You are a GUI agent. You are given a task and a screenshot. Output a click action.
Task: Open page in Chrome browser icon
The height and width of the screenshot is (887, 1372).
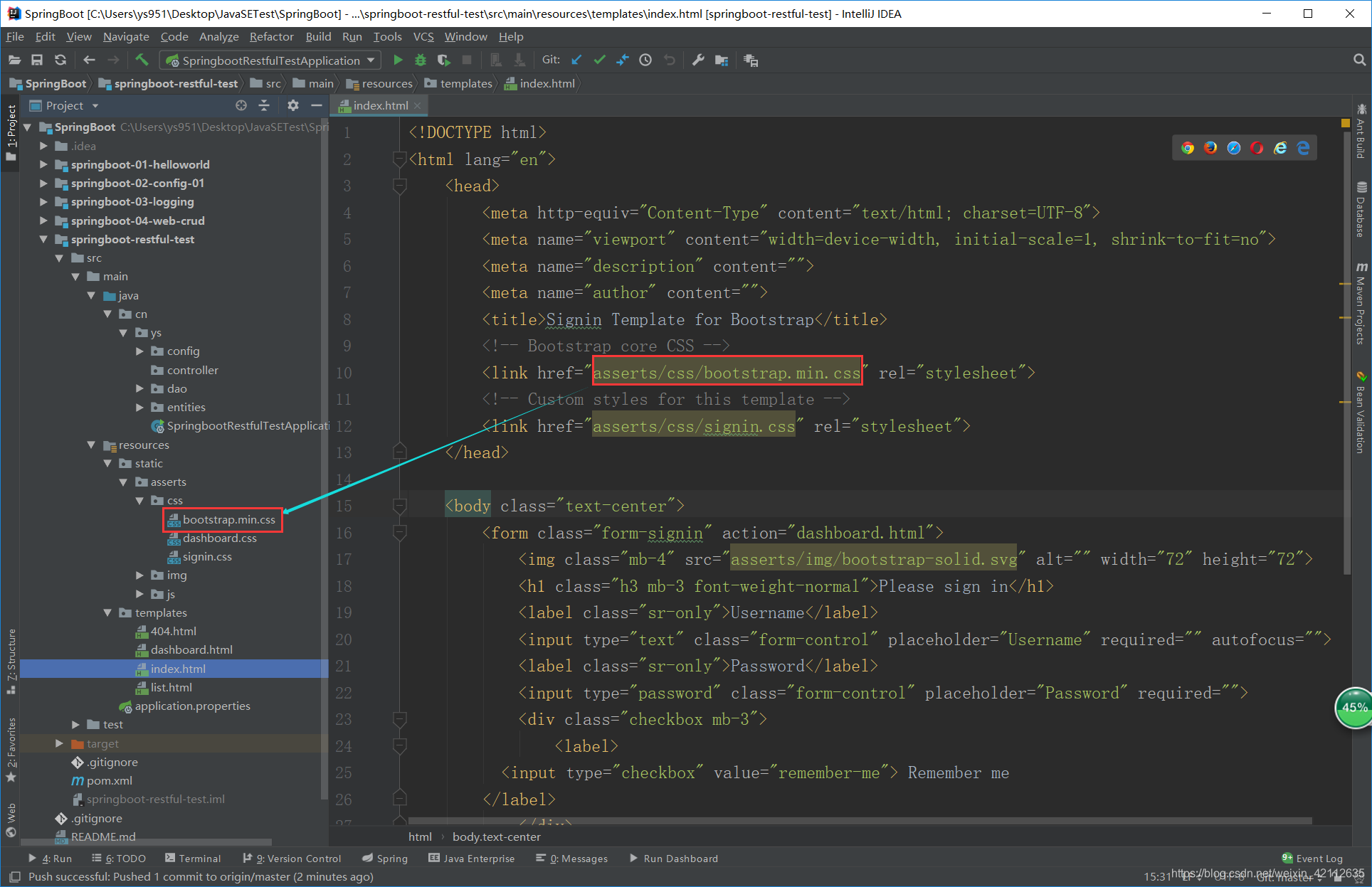pos(1188,148)
